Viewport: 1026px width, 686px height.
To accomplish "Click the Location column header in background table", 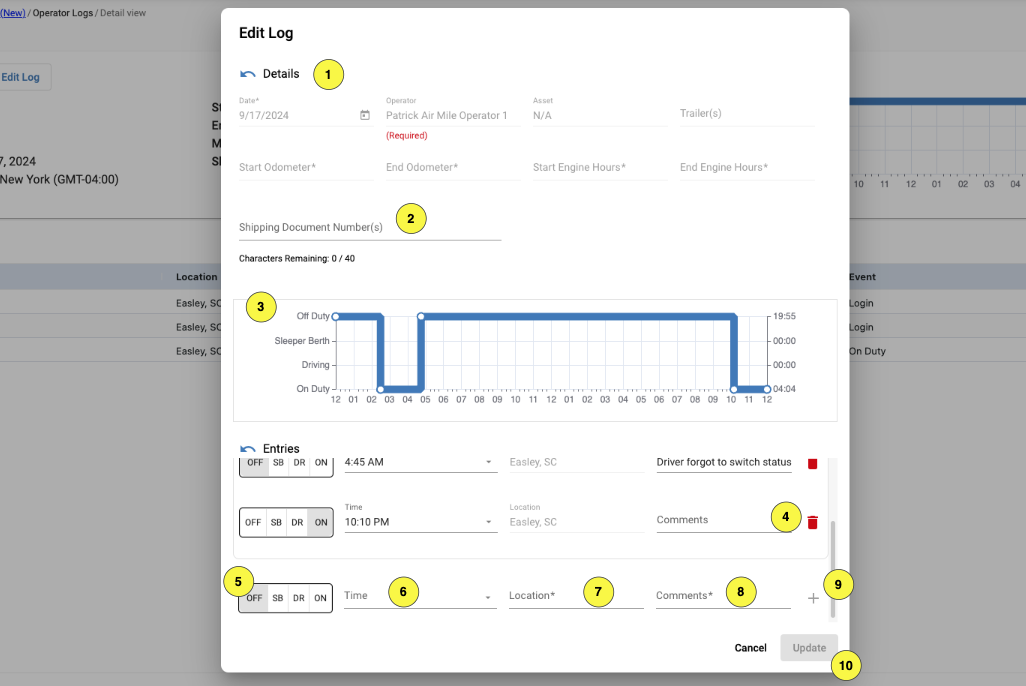I will (196, 277).
